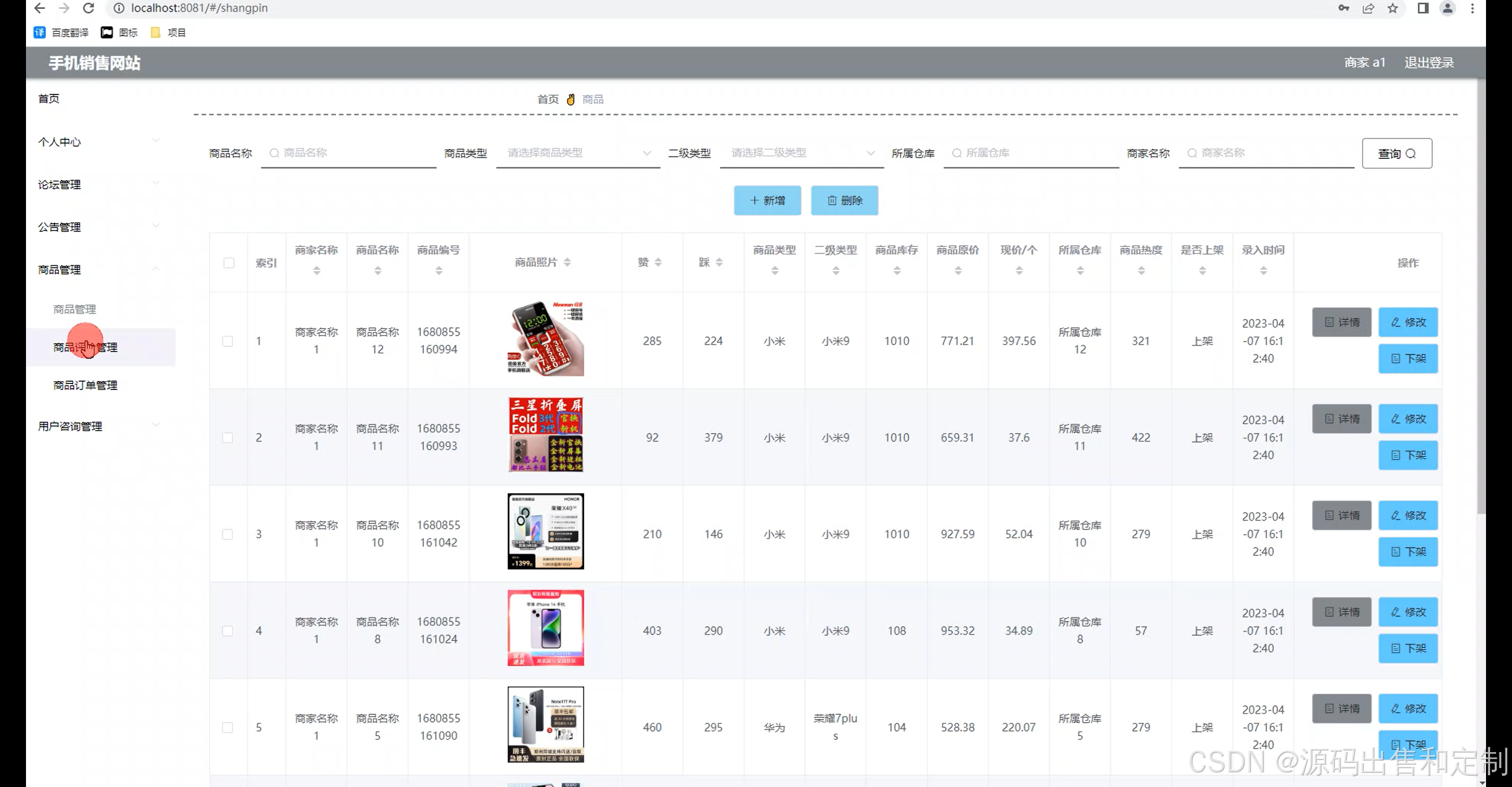The width and height of the screenshot is (1512, 787).
Task: Open the 商品类型 dropdown selector
Action: (578, 153)
